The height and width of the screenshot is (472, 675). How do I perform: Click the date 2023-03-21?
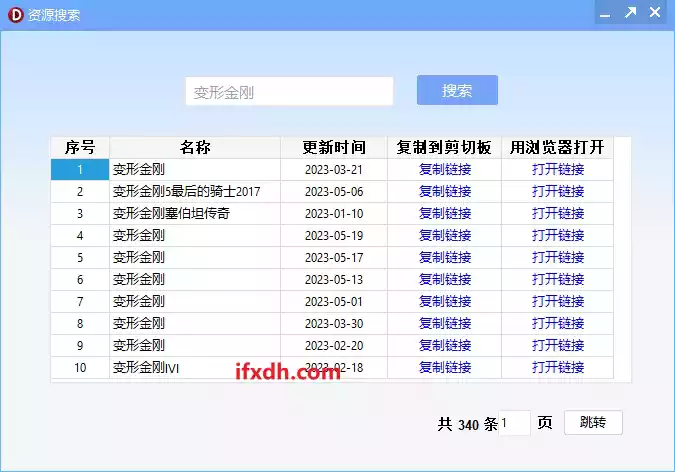click(x=334, y=170)
